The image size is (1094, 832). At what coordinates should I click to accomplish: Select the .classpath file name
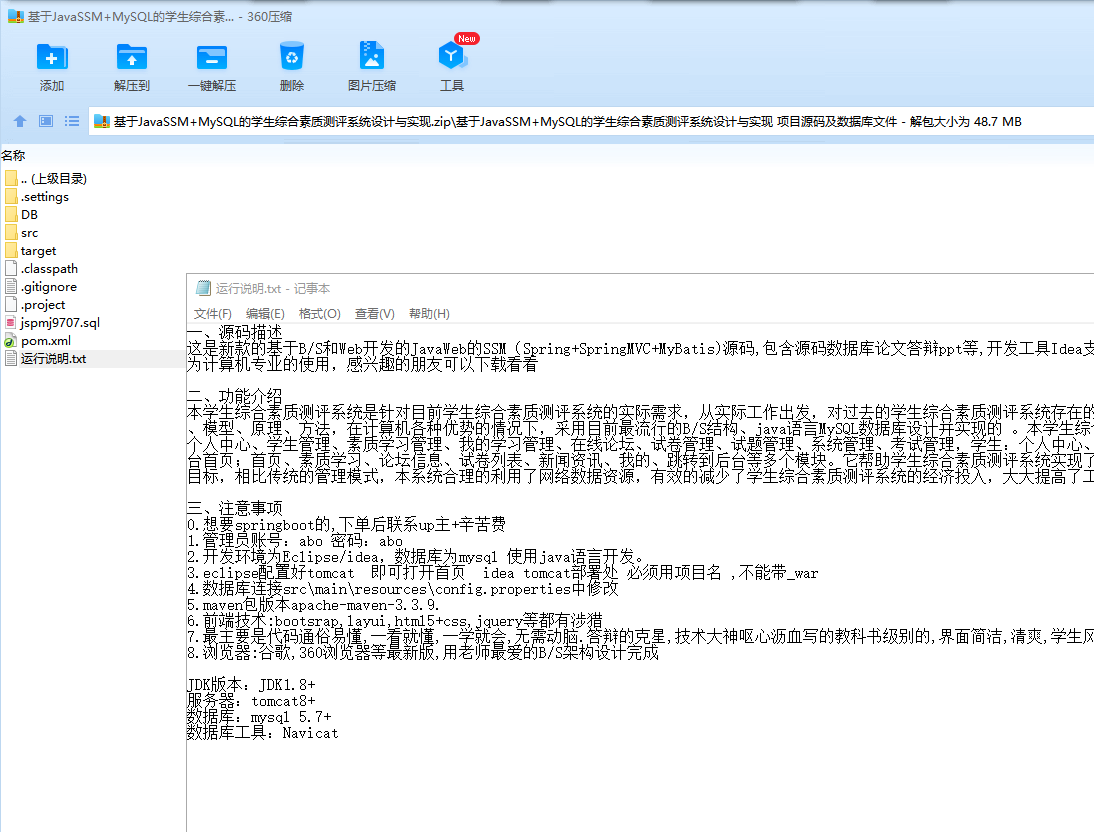[x=49, y=269]
